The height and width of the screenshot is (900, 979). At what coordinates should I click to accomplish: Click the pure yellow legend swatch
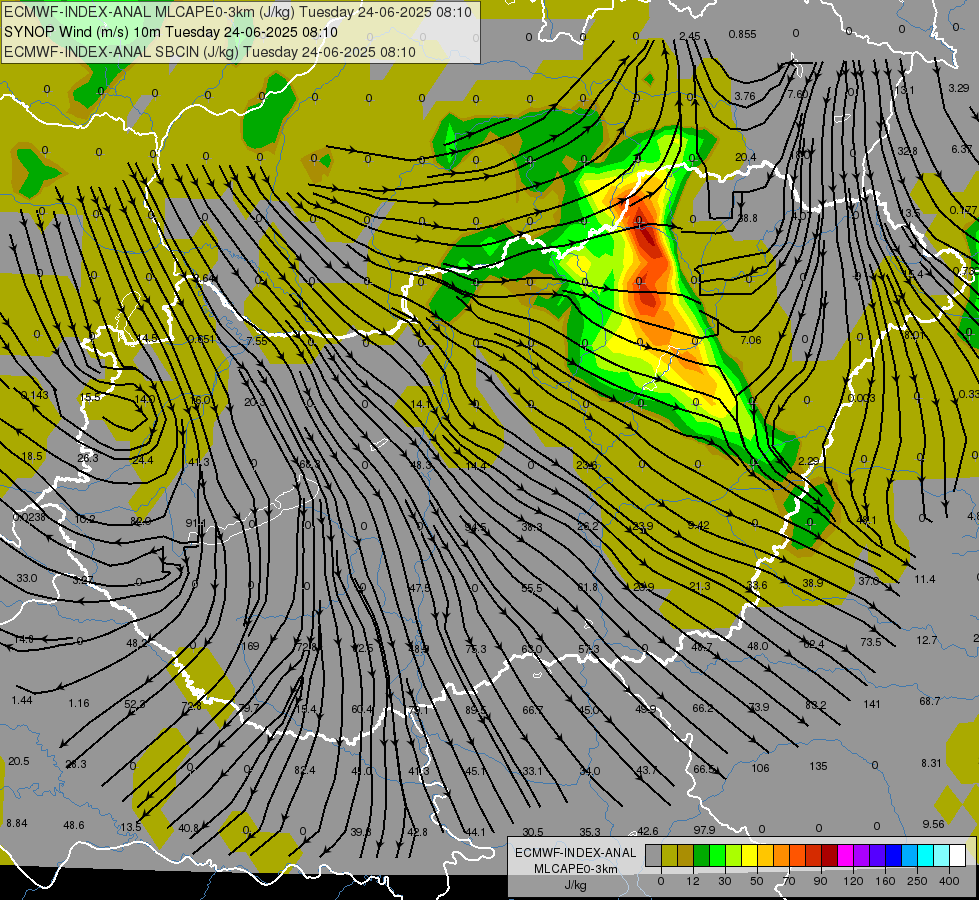point(749,855)
